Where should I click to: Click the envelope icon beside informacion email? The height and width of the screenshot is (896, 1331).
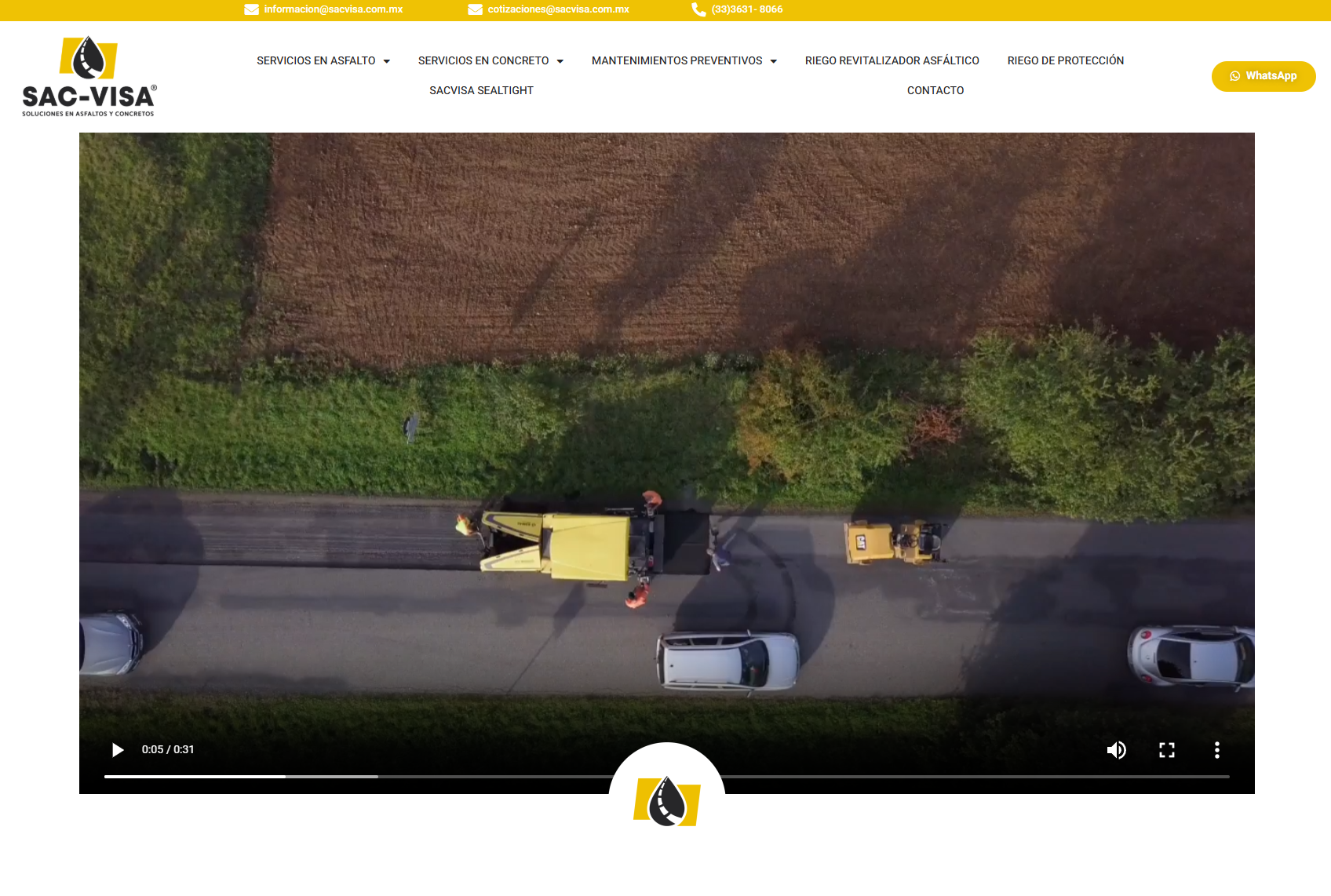point(251,9)
